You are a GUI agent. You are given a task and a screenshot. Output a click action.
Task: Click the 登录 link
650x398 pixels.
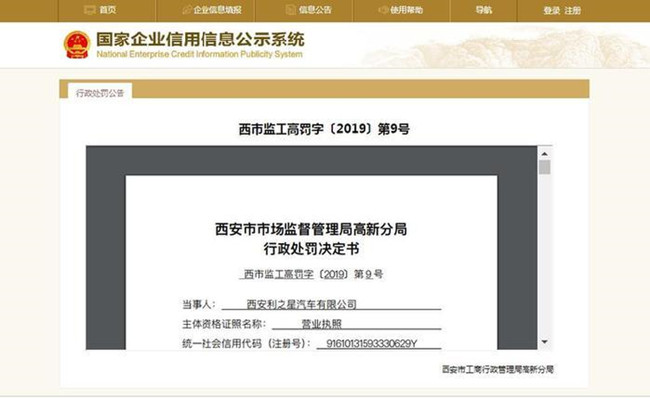552,10
